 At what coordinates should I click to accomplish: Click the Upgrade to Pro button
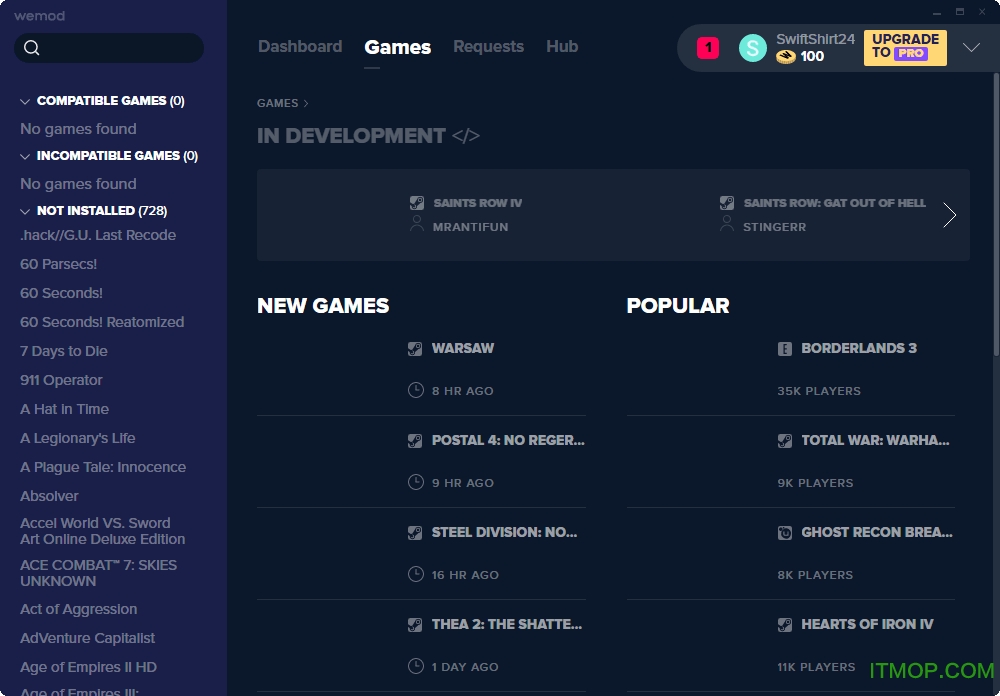[905, 47]
